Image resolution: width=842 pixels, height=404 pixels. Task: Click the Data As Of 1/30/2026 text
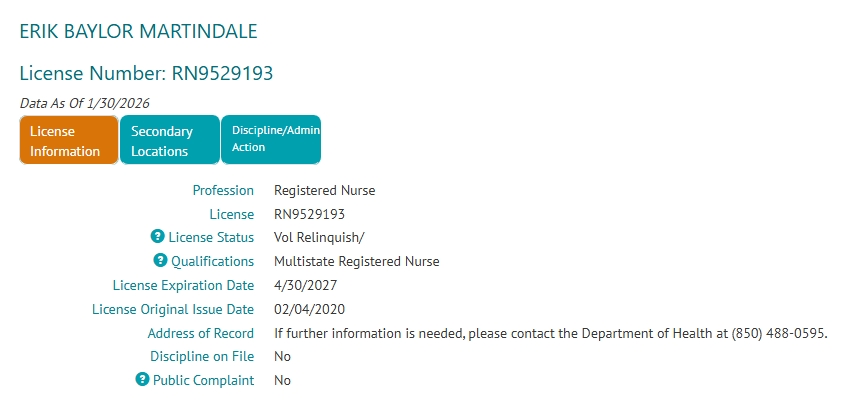[85, 102]
